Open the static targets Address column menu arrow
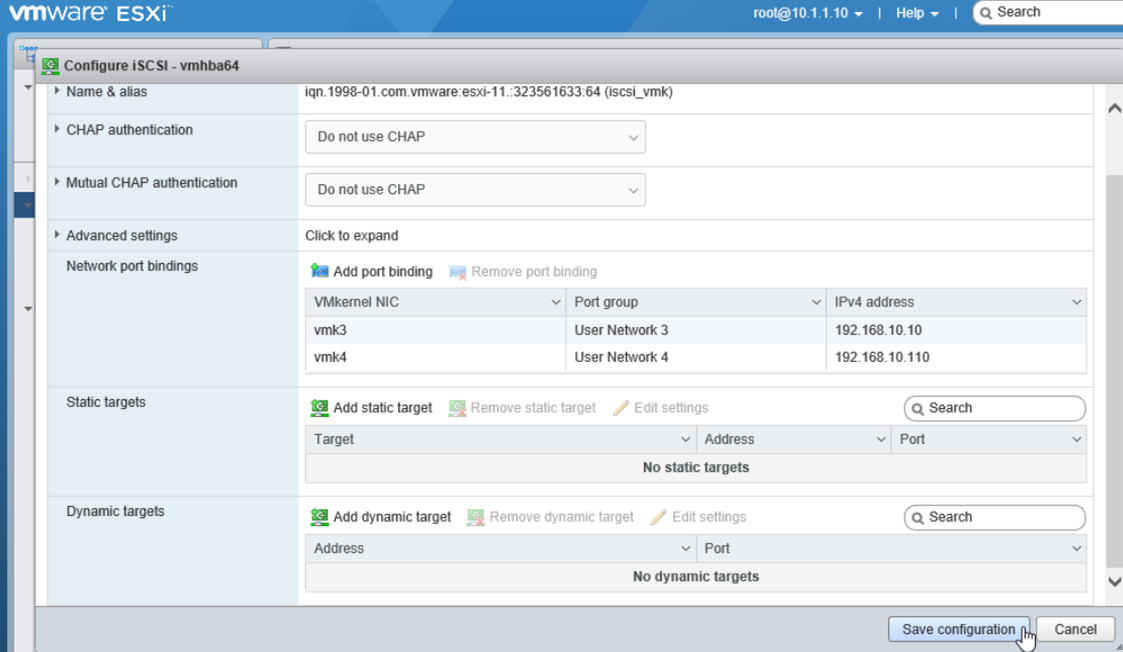Image resolution: width=1123 pixels, height=652 pixels. (x=880, y=440)
